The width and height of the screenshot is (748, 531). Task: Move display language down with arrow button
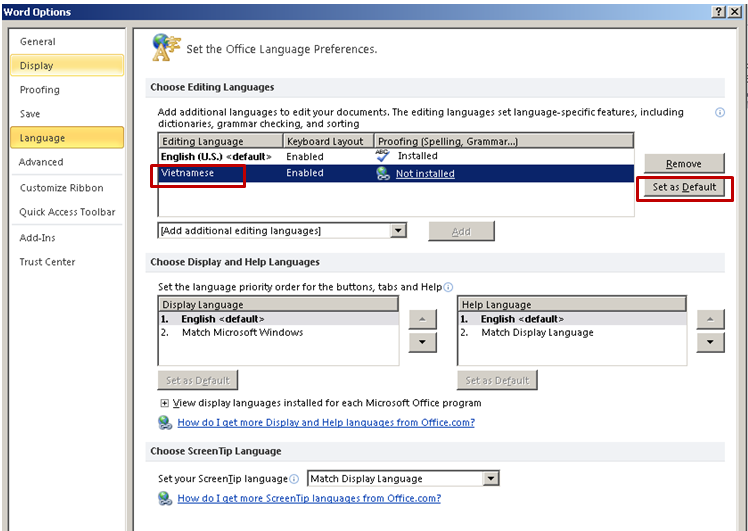coord(423,342)
